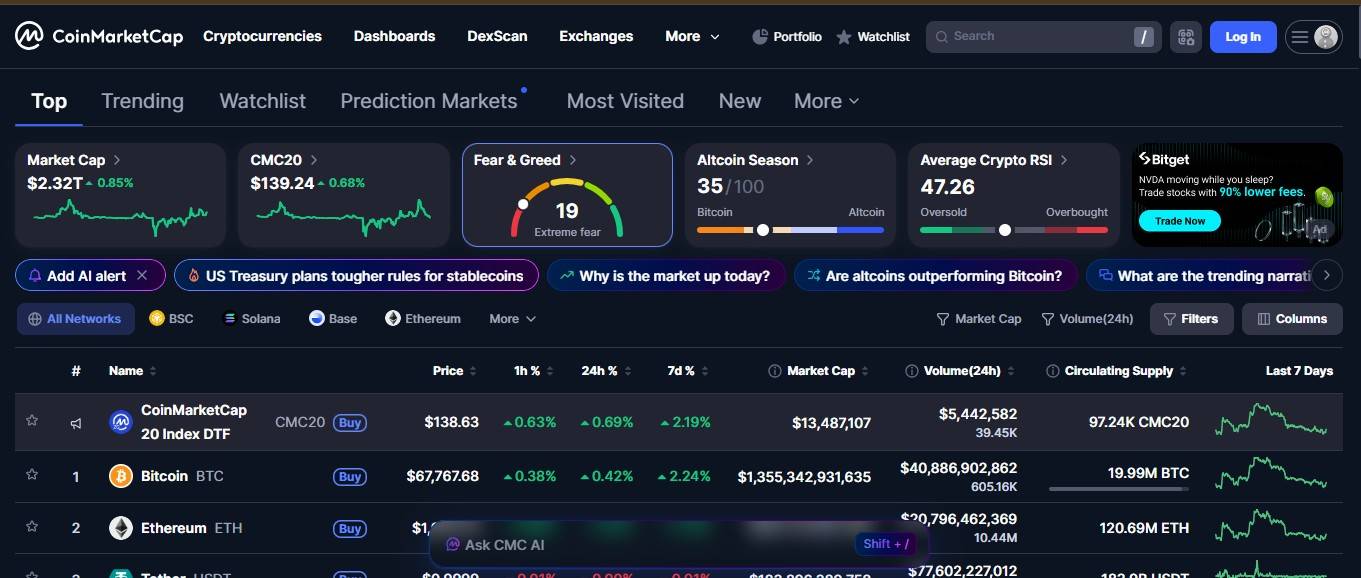
Task: Click the megaphone icon on the CMC20 row
Action: coord(75,422)
